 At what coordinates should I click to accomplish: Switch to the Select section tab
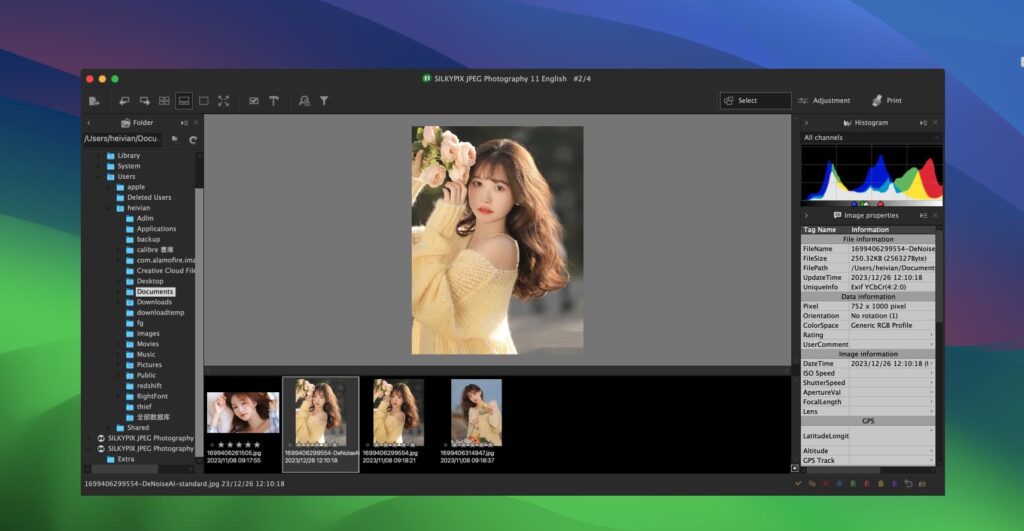(x=755, y=101)
